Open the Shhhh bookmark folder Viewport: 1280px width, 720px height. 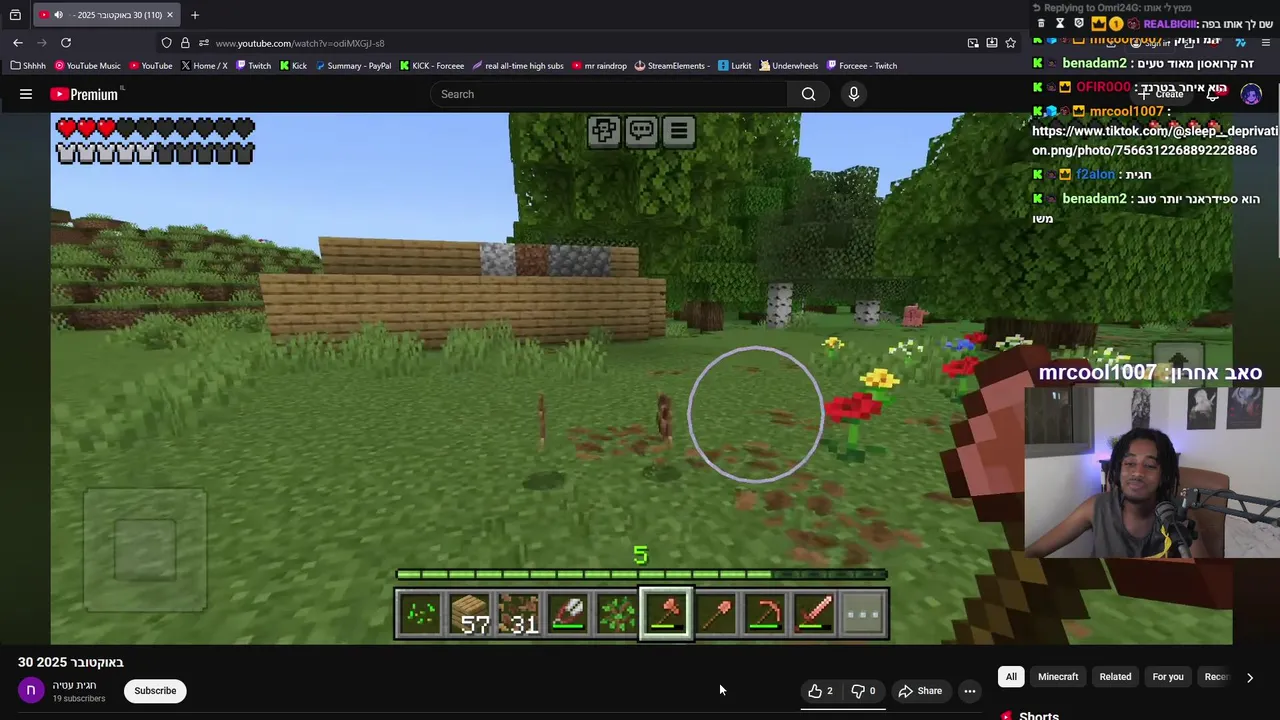pyautogui.click(x=29, y=66)
